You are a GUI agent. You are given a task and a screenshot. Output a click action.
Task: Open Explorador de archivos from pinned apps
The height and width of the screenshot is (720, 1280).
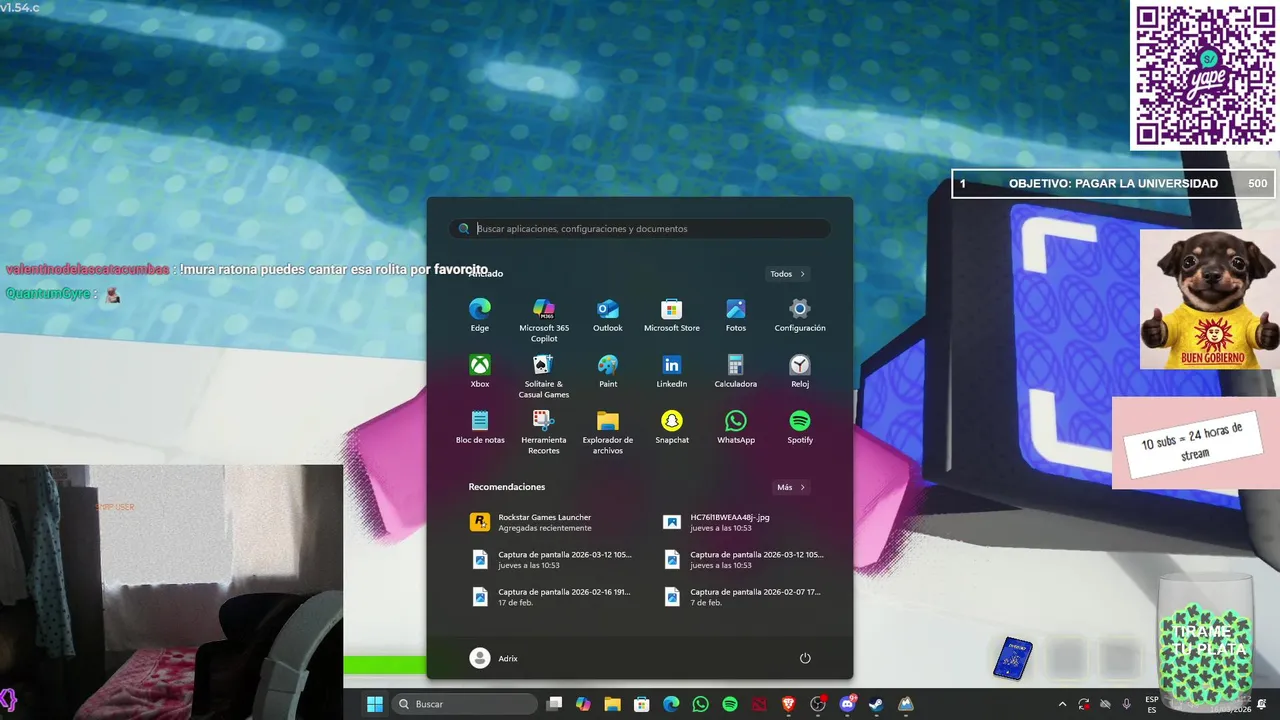[x=608, y=432]
